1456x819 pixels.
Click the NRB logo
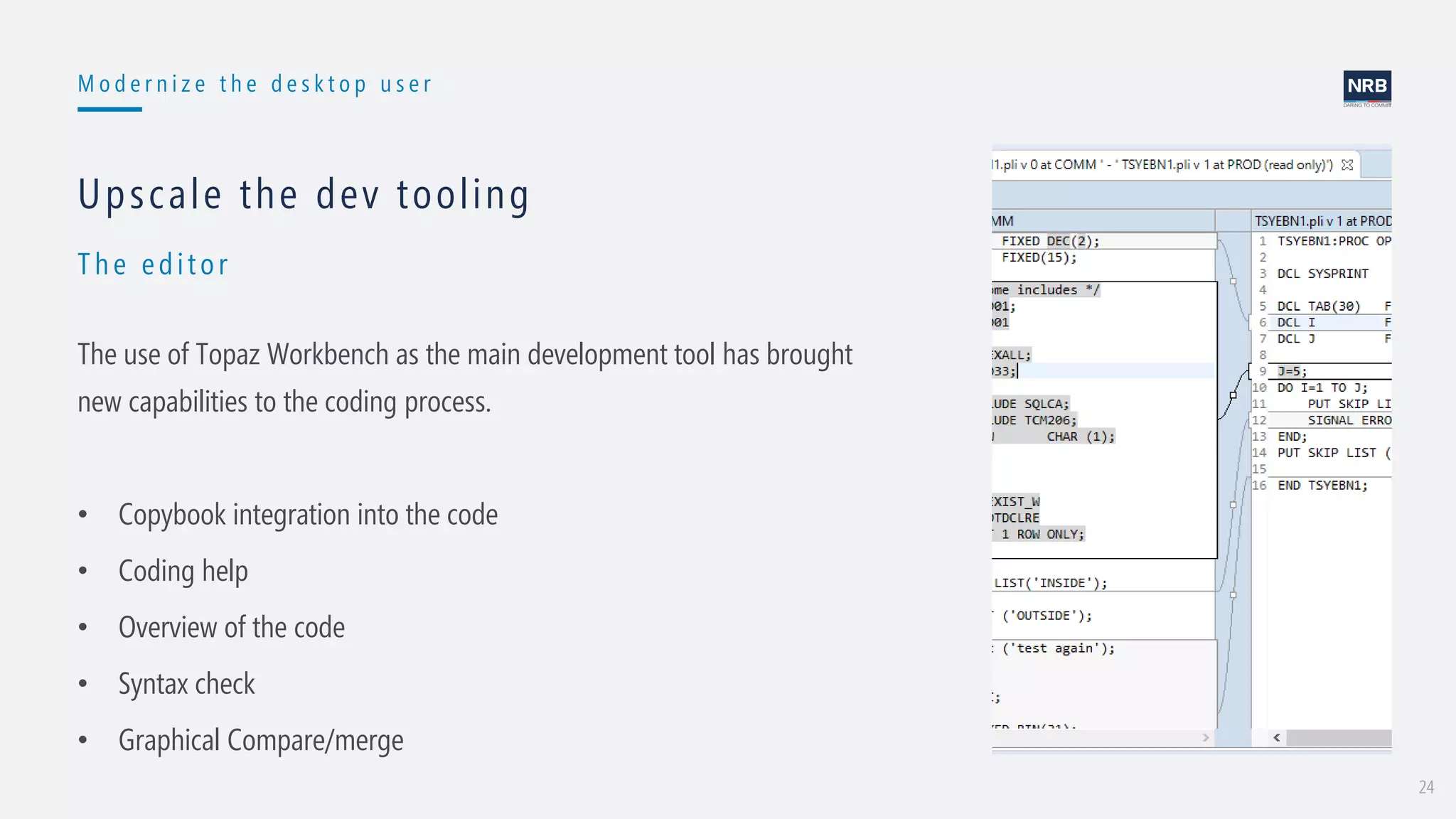pyautogui.click(x=1367, y=89)
